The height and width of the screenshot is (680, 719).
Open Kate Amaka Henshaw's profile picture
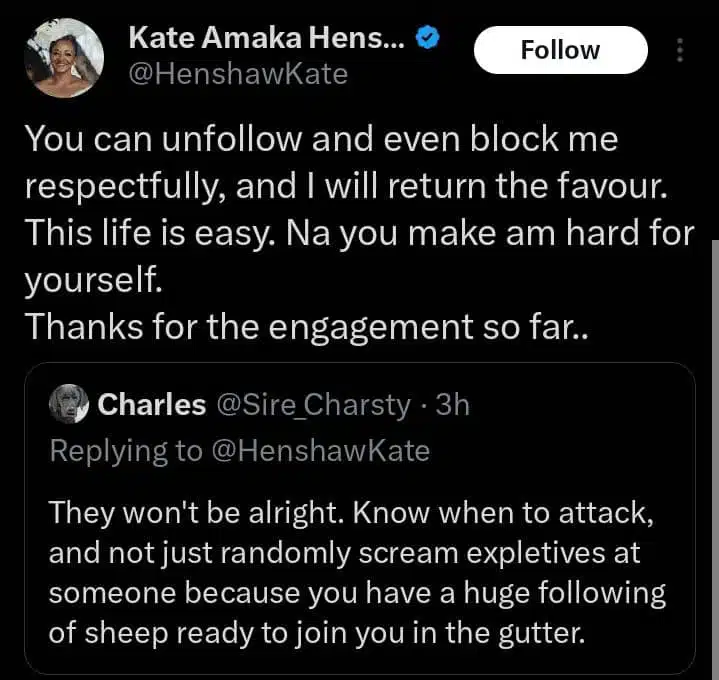(x=63, y=58)
